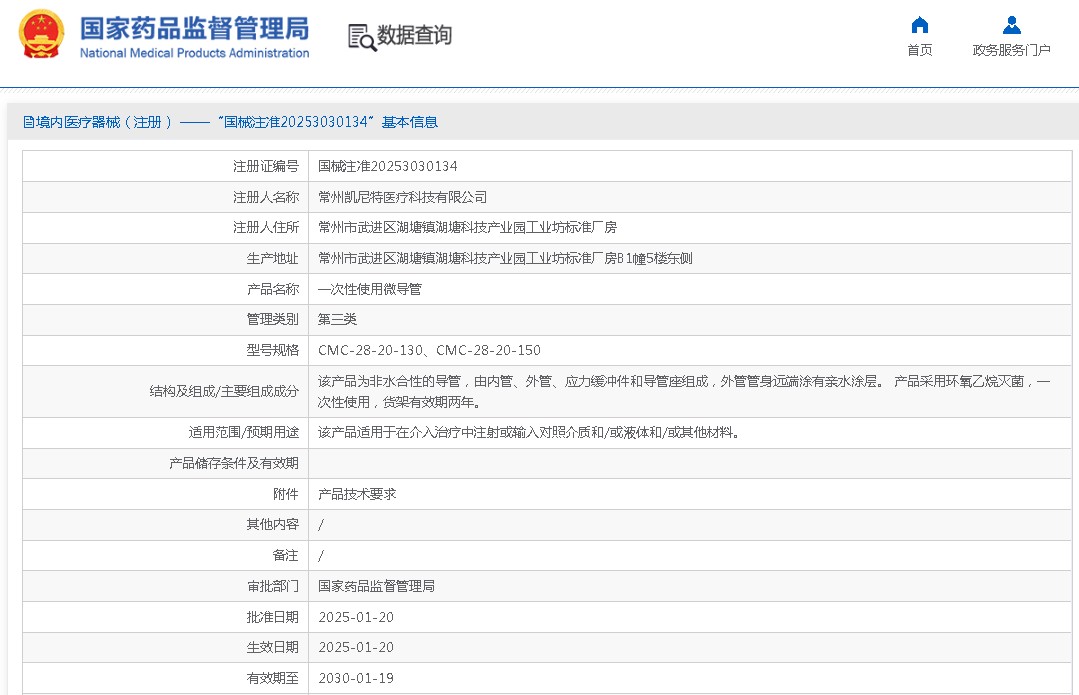Select intended use text 该产品适用于在介入治疗中

pos(528,433)
